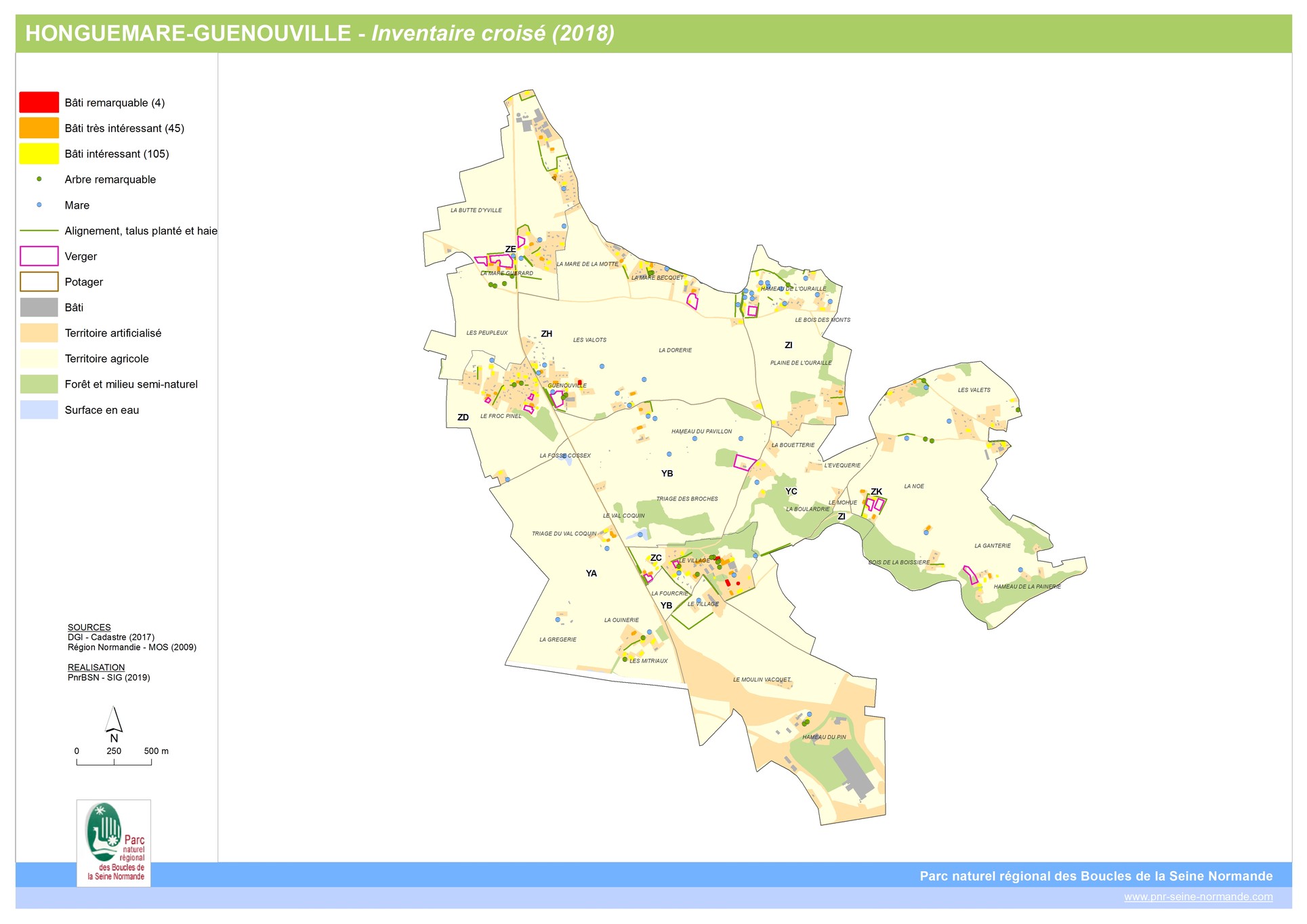1307x924 pixels.
Task: Click the SOURCES heading
Action: pos(89,627)
